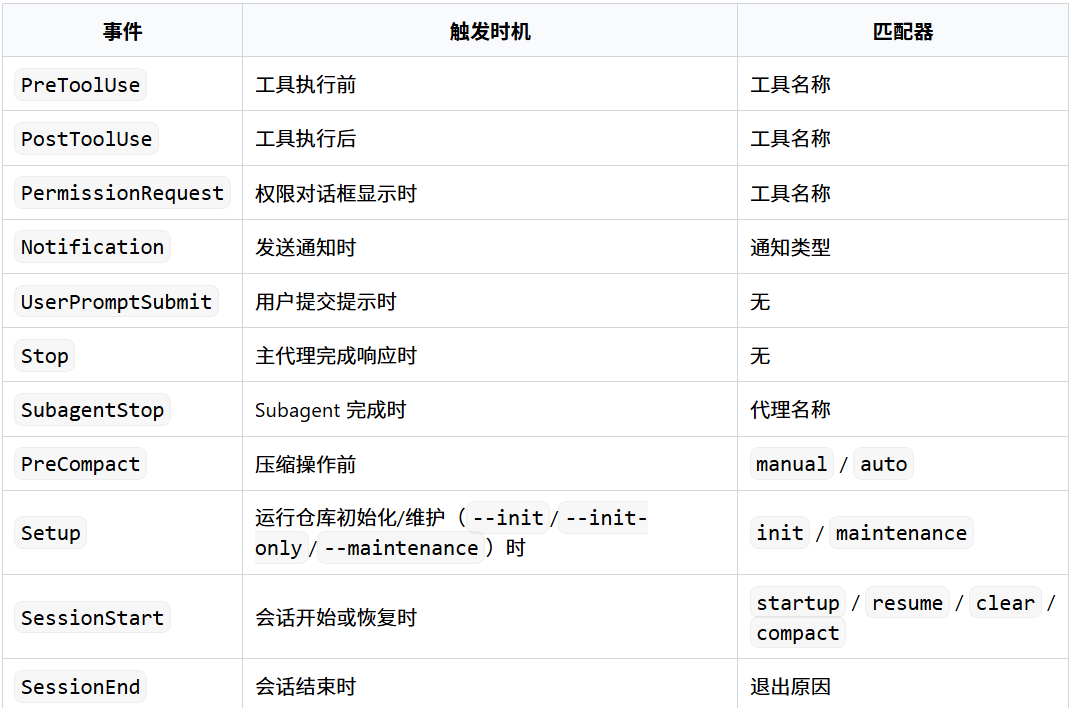Click the 主代理完成响应时 text

pos(336,355)
